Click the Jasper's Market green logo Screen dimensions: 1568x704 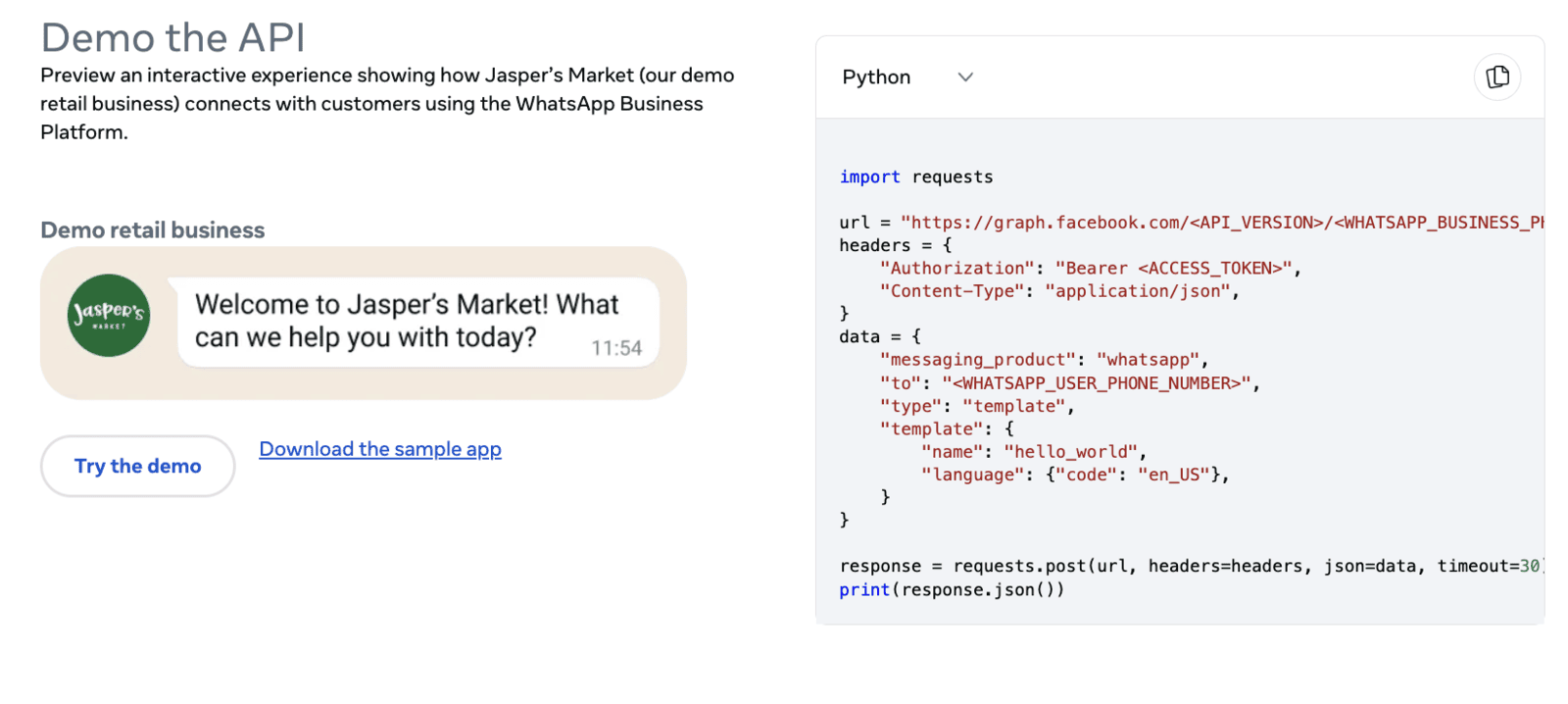(109, 316)
